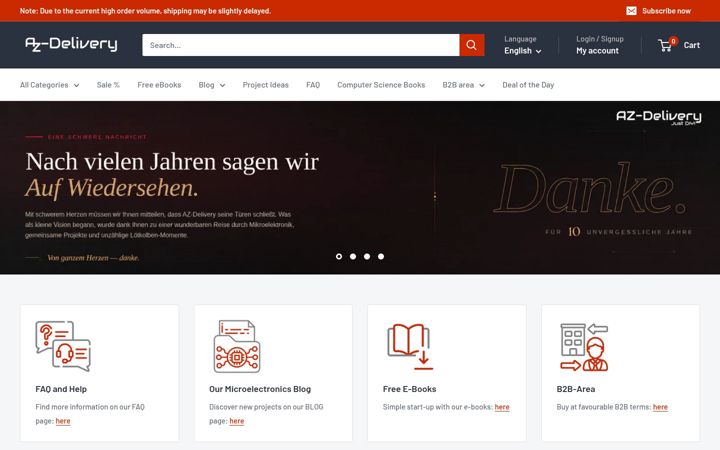The height and width of the screenshot is (450, 720).
Task: Open My account
Action: pos(597,51)
